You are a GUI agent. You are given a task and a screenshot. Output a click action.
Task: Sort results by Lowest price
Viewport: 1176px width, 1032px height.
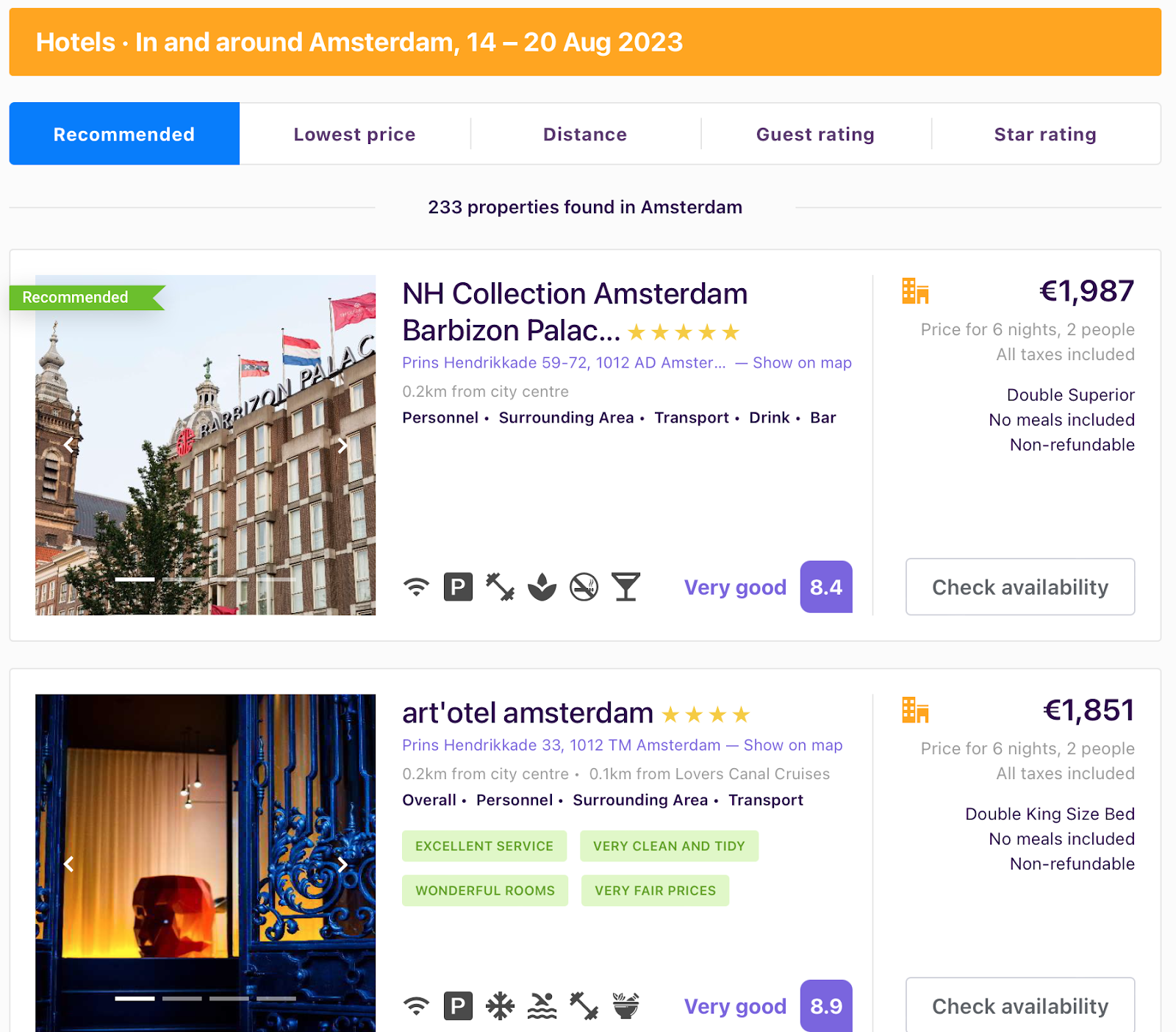coord(354,134)
